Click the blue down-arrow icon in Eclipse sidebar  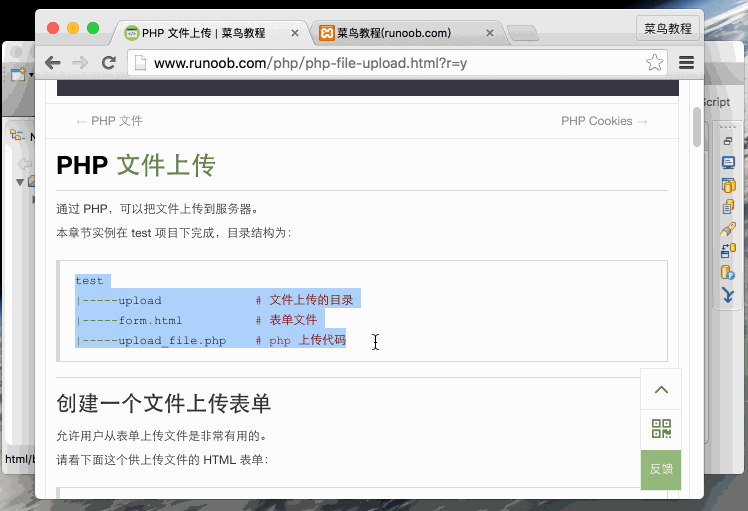pos(728,295)
